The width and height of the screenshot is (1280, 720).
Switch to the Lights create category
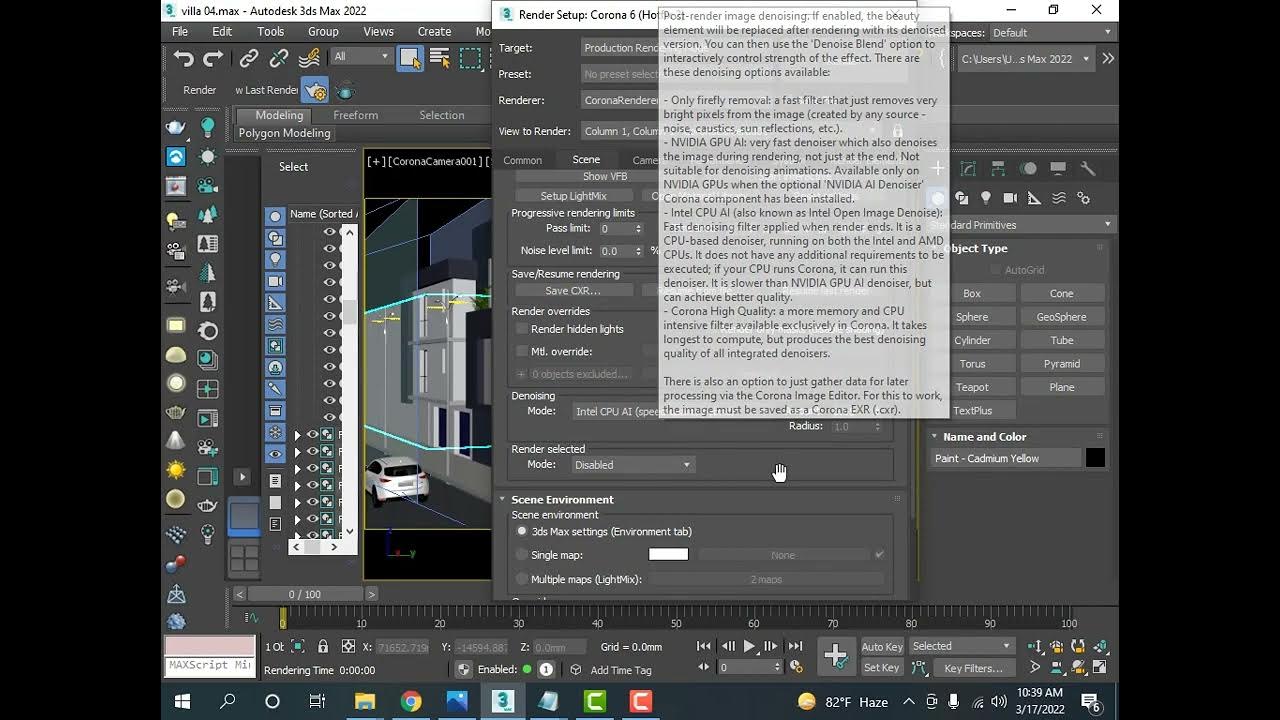click(x=985, y=198)
